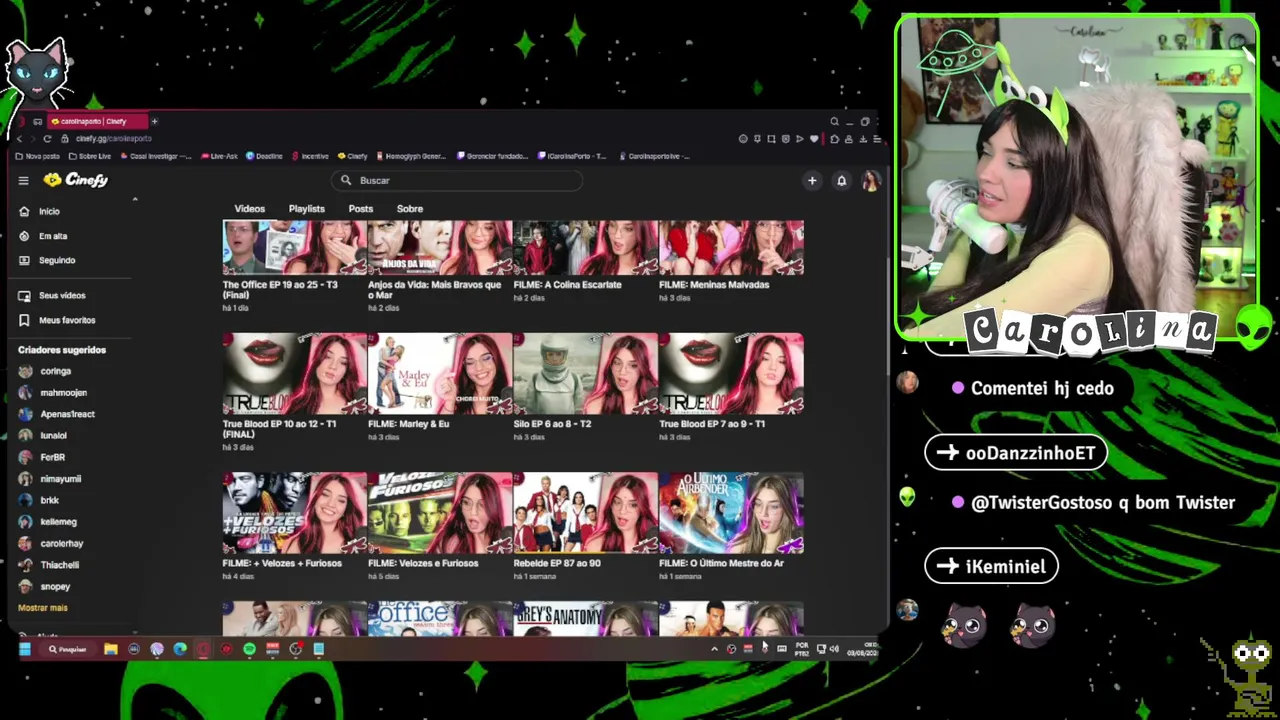Click the heart icon in browser toolbar
Image resolution: width=1280 pixels, height=720 pixels.
813,139
